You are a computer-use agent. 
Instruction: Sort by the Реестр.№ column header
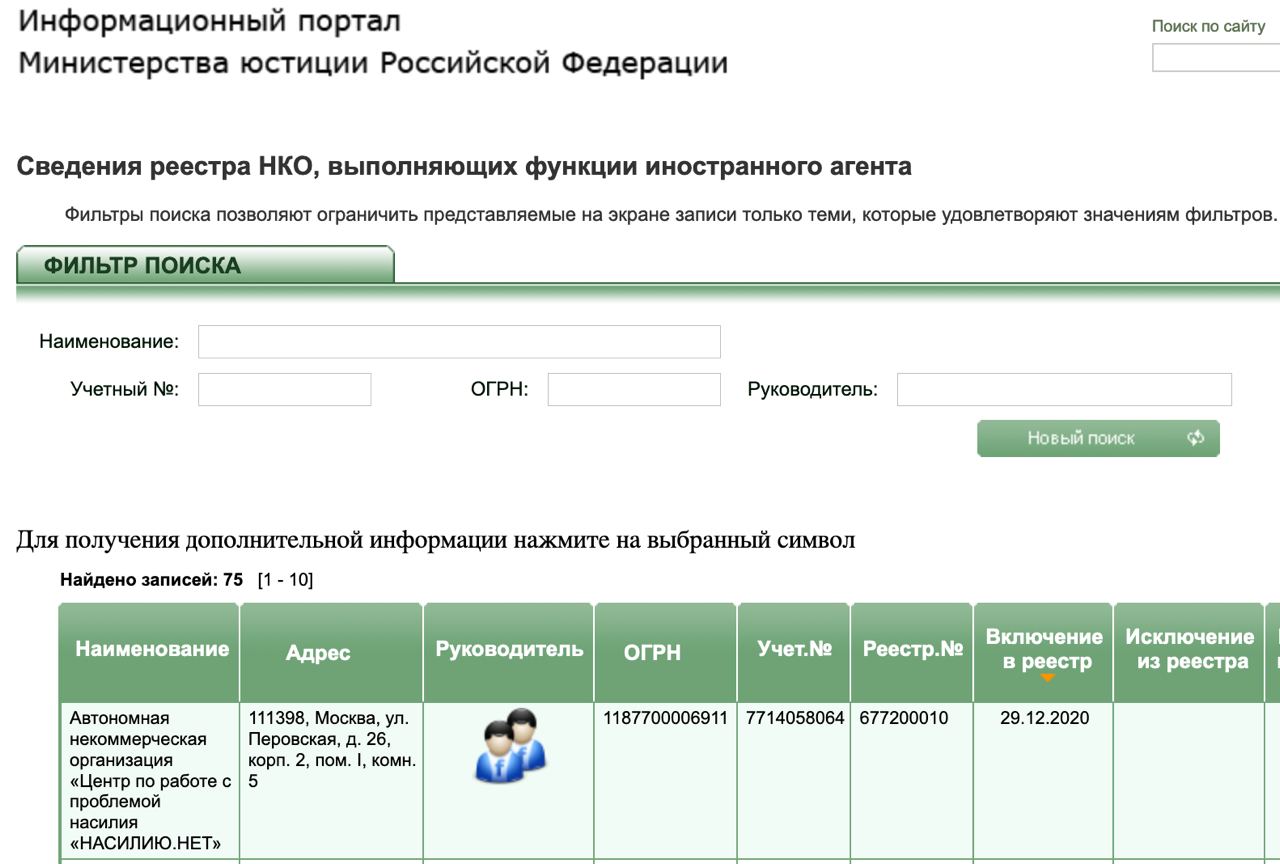[x=912, y=651]
